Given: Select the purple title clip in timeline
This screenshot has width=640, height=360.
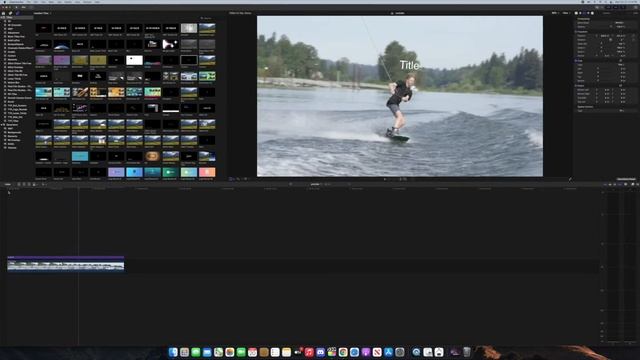Looking at the screenshot, I should pos(66,258).
